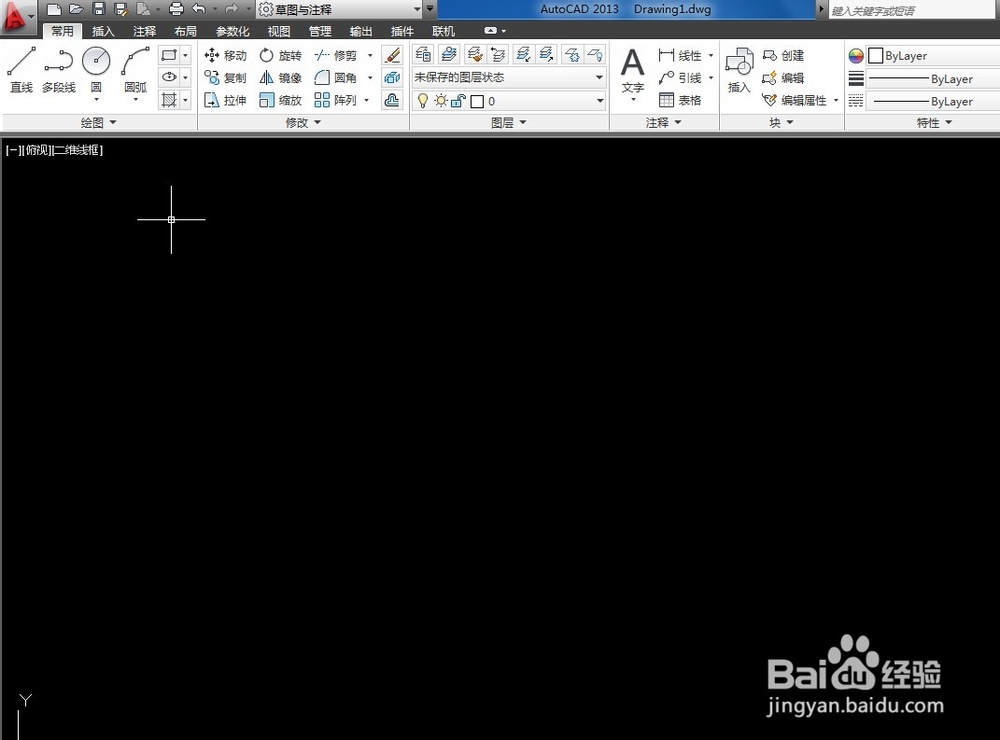Click the Insert block (插入) icon

(x=739, y=70)
